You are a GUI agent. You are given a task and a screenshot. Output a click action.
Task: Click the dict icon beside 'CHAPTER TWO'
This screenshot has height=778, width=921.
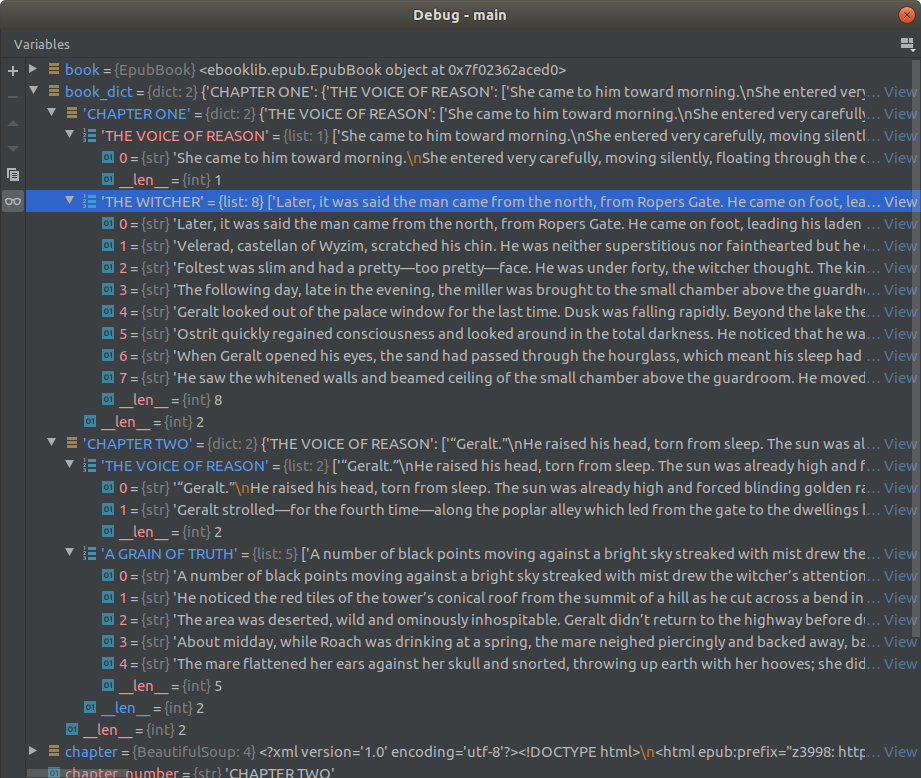coord(72,443)
